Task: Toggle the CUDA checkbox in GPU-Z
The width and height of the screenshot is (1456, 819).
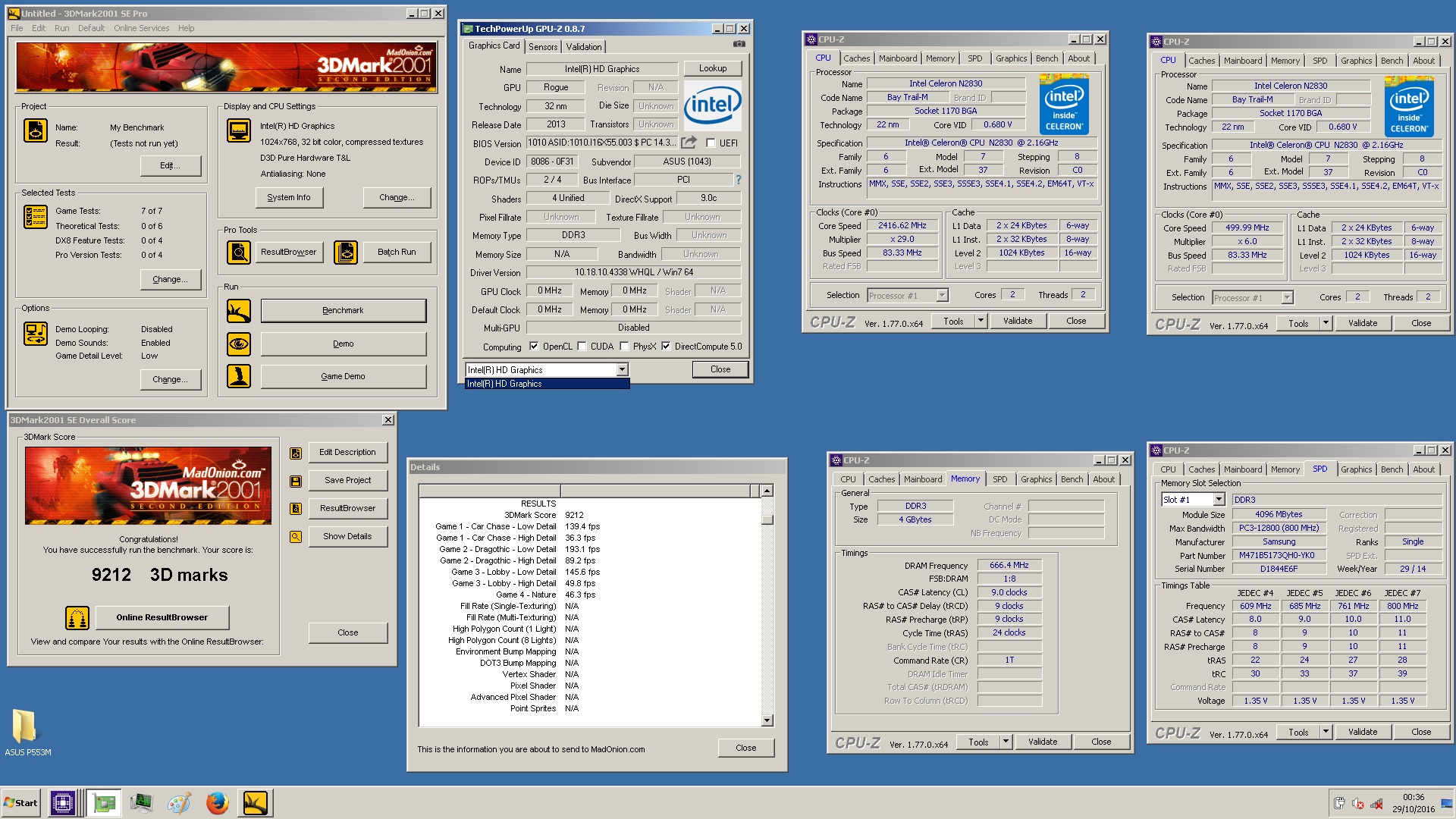Action: tap(582, 347)
